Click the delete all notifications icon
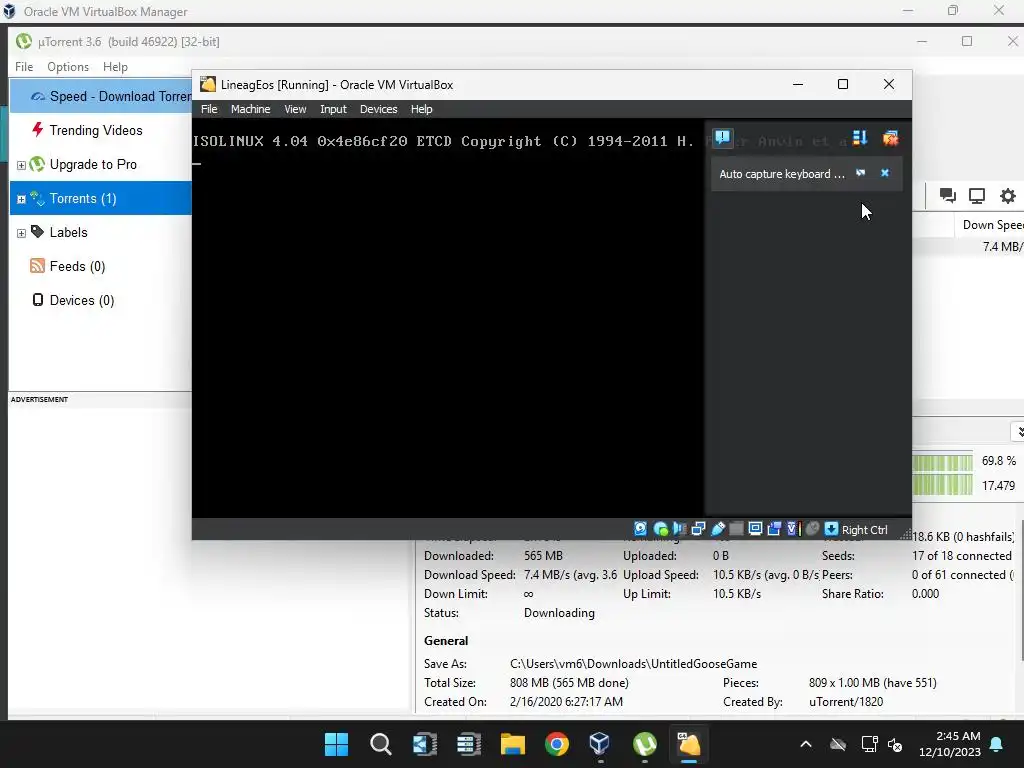This screenshot has width=1024, height=768. click(890, 138)
